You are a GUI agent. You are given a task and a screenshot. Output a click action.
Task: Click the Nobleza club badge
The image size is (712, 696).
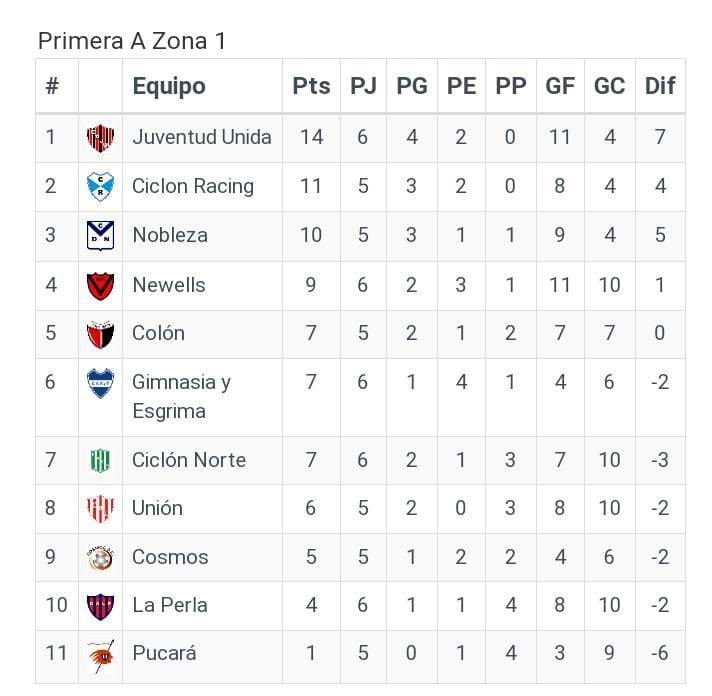(100, 235)
